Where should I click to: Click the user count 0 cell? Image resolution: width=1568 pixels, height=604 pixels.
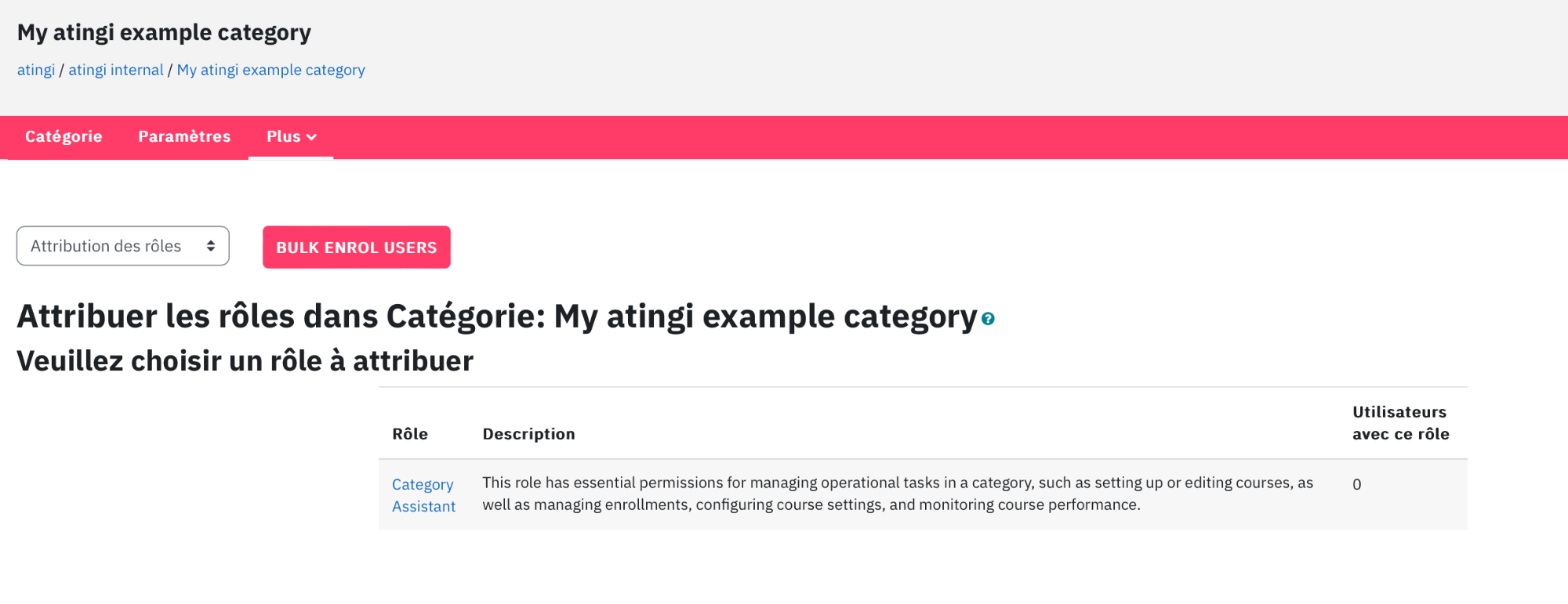[x=1357, y=484]
